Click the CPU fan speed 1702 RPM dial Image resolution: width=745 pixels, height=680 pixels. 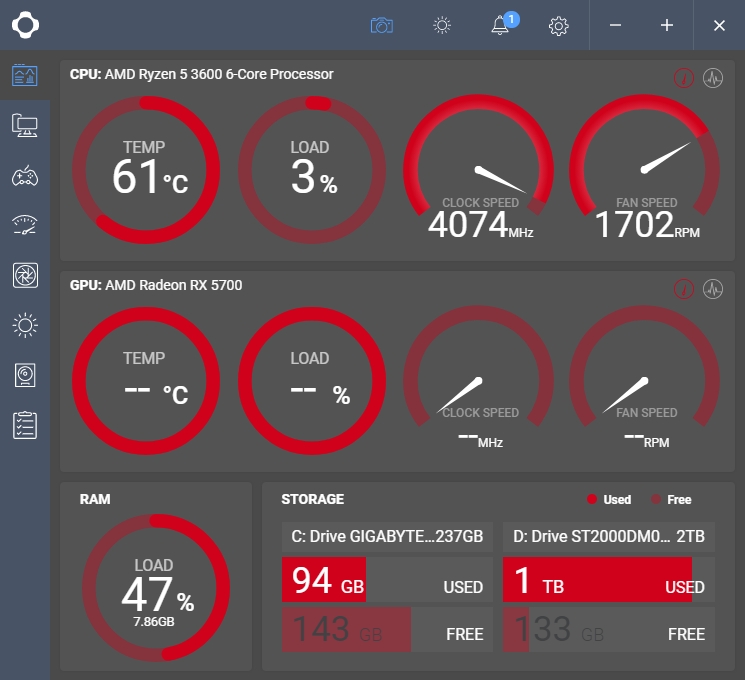(x=645, y=167)
